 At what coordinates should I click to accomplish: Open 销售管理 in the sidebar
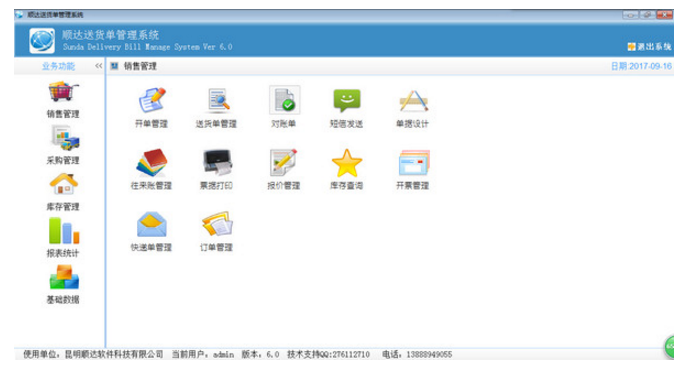coord(63,99)
